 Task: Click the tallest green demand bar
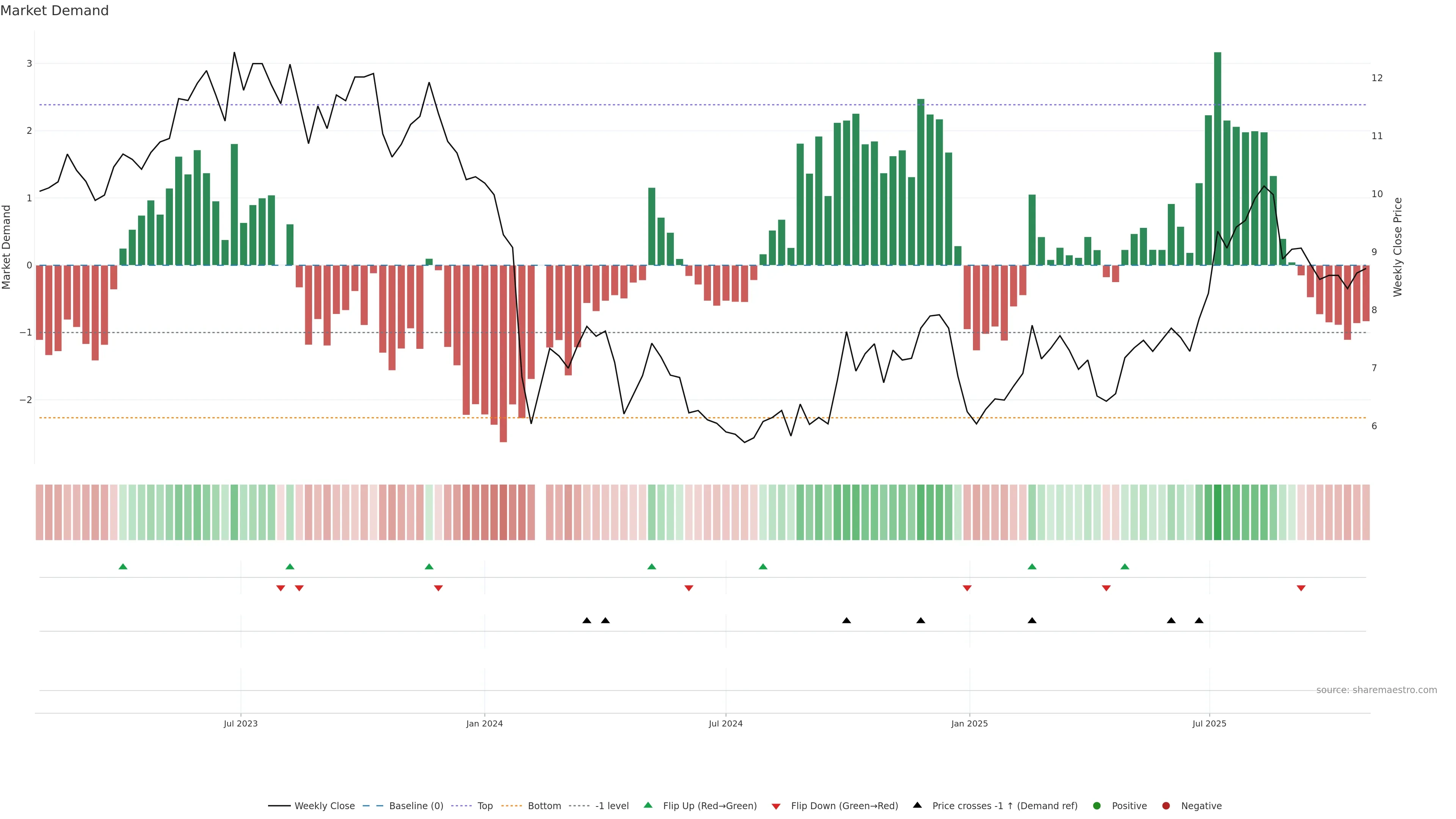[x=1218, y=158]
